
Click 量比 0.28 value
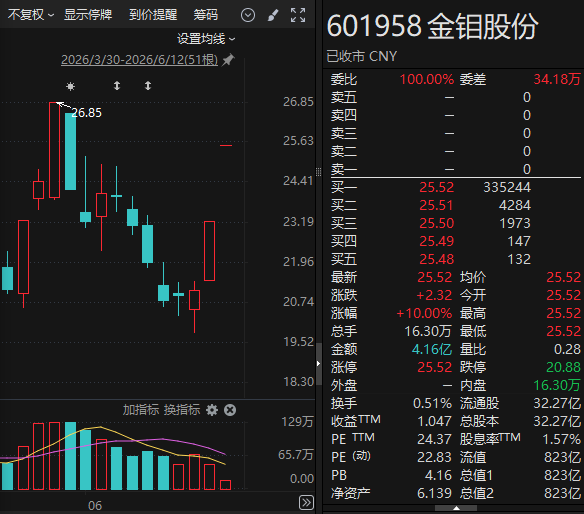tap(567, 349)
